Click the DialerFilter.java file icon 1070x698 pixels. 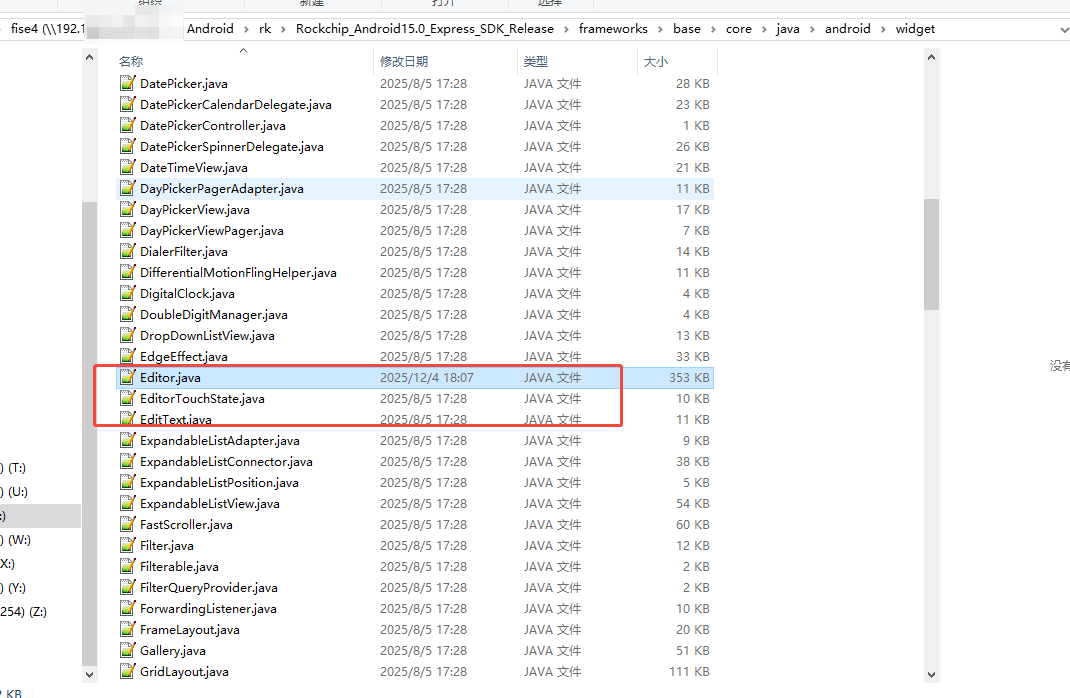point(127,251)
